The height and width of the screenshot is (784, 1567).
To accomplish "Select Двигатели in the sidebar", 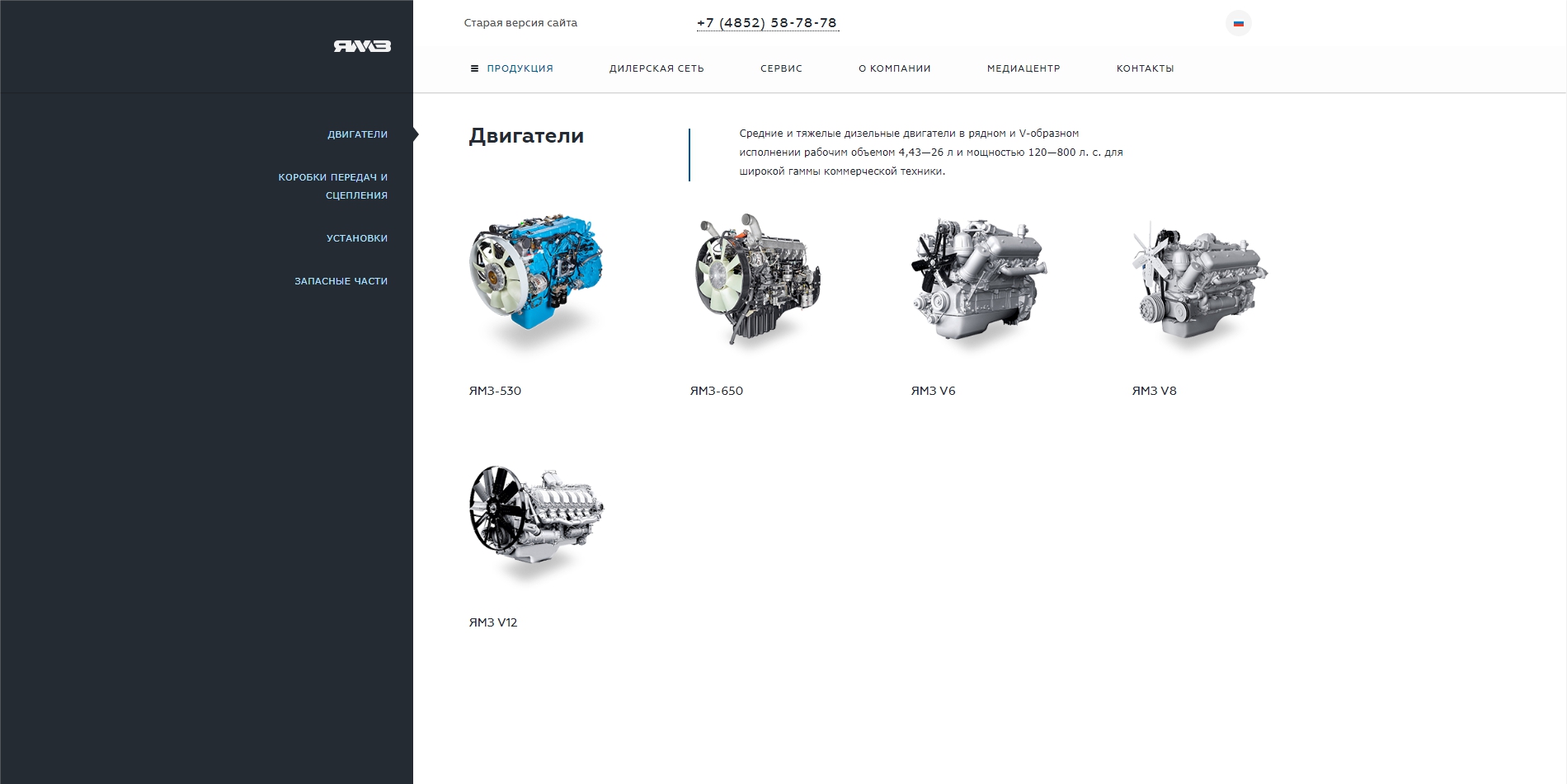I will (x=357, y=134).
